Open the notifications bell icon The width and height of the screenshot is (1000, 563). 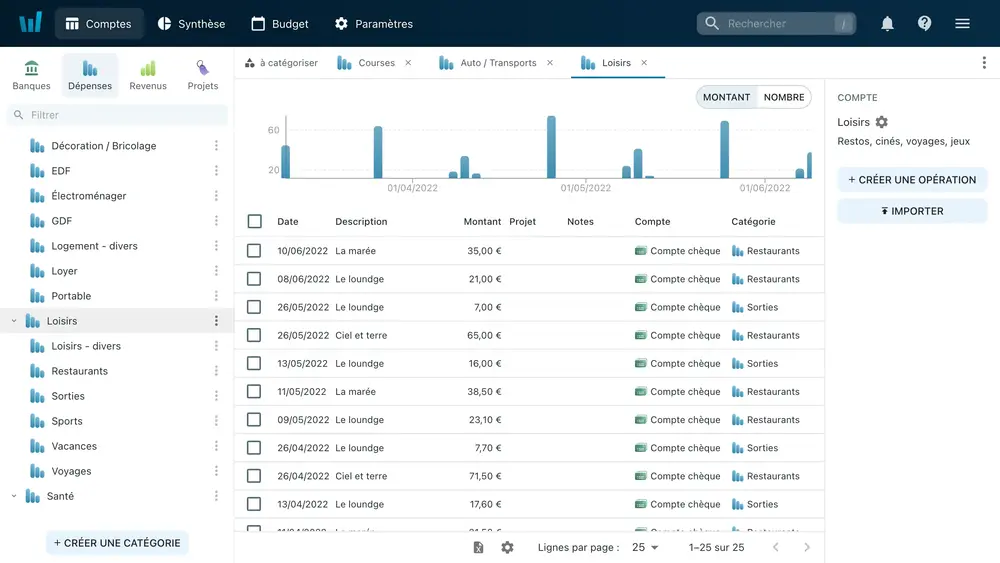887,24
